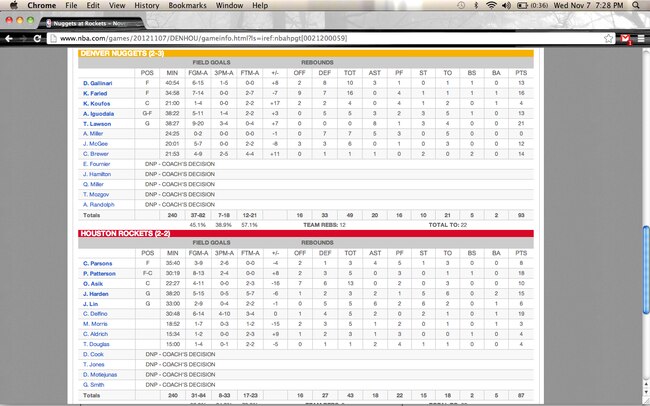Click the nba.com address bar
650x406 pixels.
(x=323, y=38)
